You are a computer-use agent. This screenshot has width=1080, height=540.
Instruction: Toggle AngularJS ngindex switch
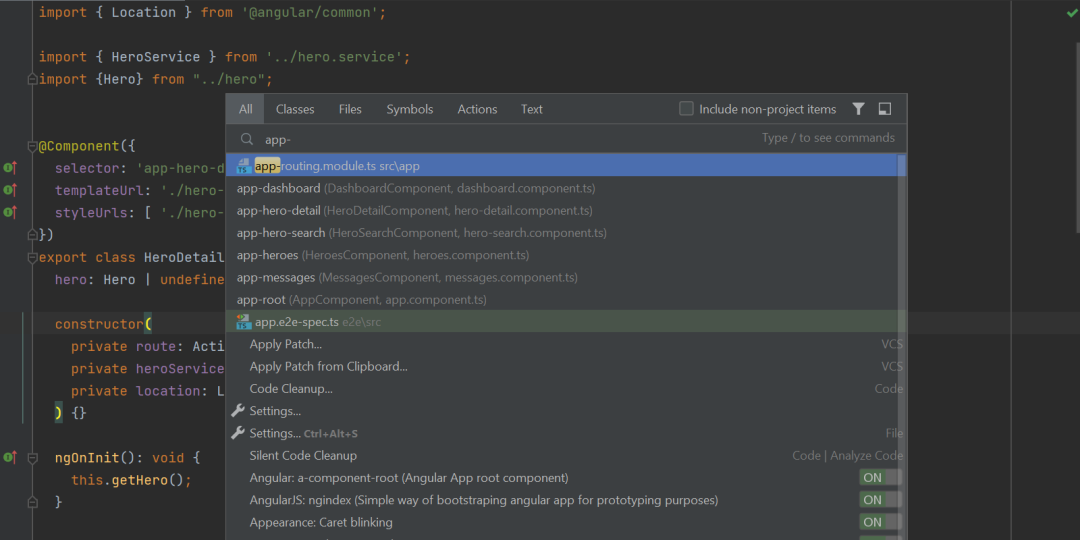[880, 500]
